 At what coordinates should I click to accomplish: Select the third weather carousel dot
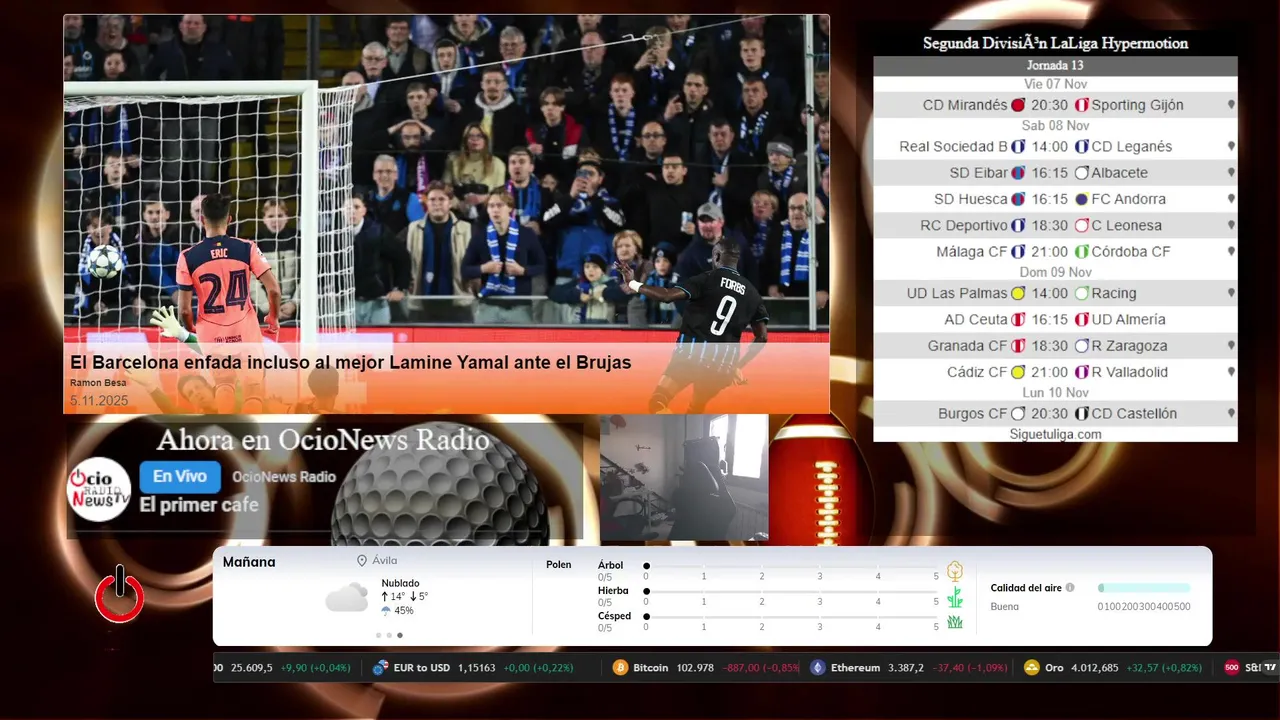400,635
